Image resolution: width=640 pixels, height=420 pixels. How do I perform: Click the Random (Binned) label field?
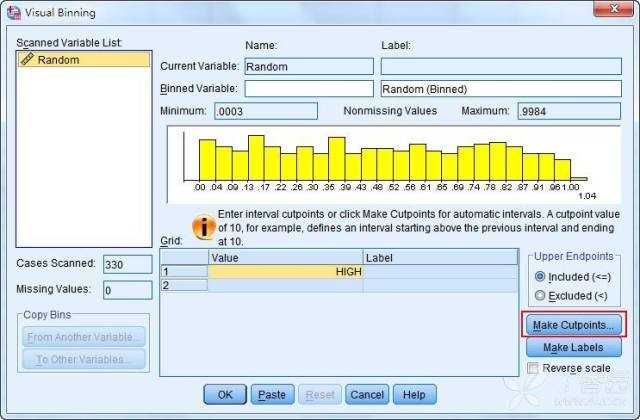click(x=500, y=89)
